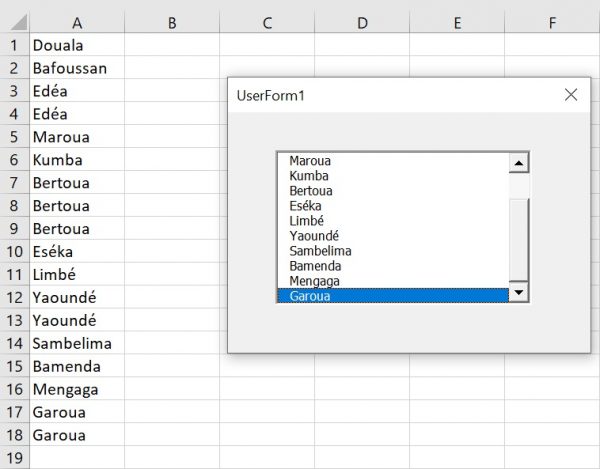This screenshot has width=600, height=469.
Task: Click cell A1 containing Douala
Action: point(77,45)
